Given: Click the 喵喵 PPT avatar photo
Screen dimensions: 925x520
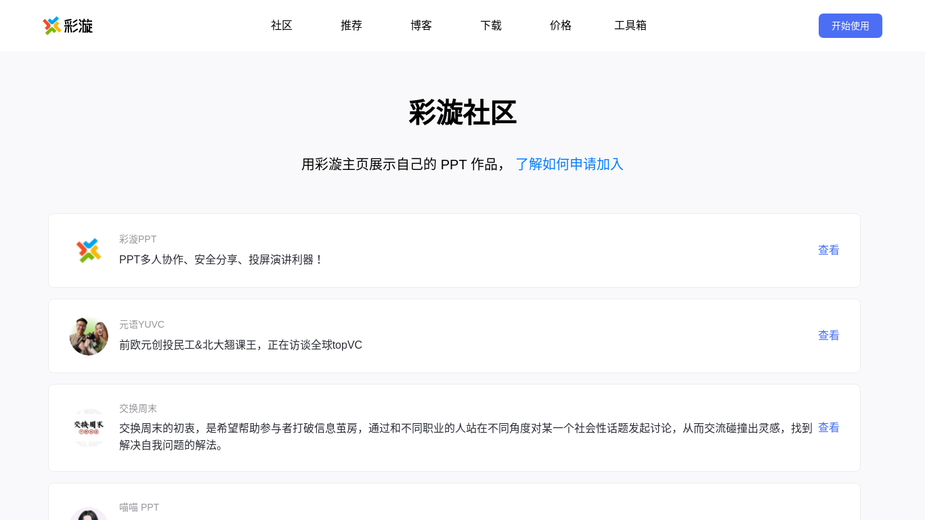Looking at the screenshot, I should click(x=88, y=514).
